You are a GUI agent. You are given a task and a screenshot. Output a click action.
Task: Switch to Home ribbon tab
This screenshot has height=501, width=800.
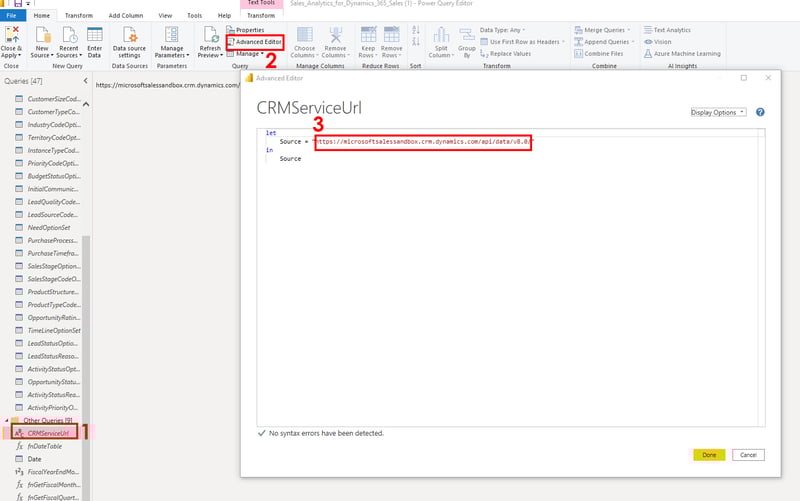click(x=42, y=15)
